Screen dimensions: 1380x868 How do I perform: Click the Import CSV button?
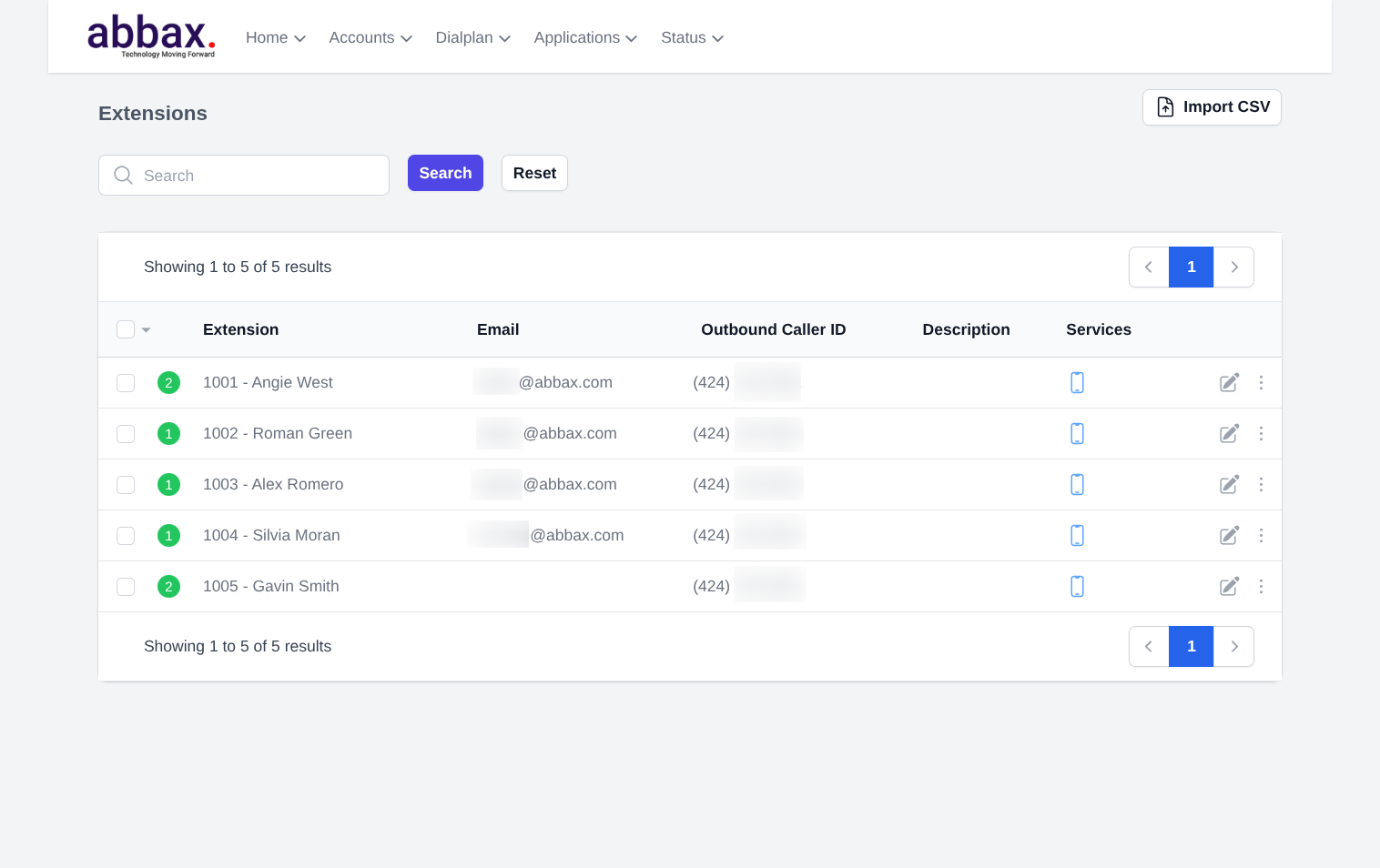(1212, 107)
